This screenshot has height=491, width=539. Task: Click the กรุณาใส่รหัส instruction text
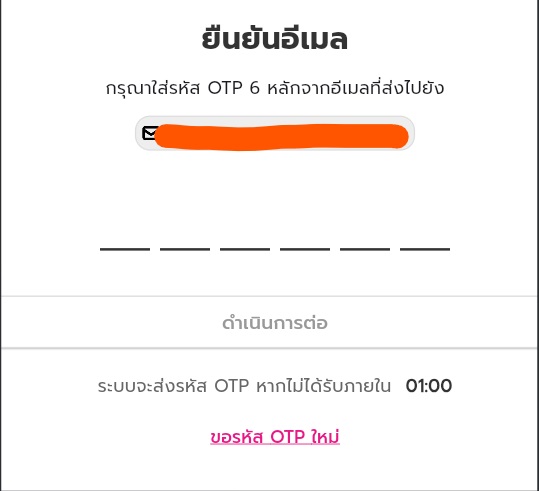tap(275, 88)
